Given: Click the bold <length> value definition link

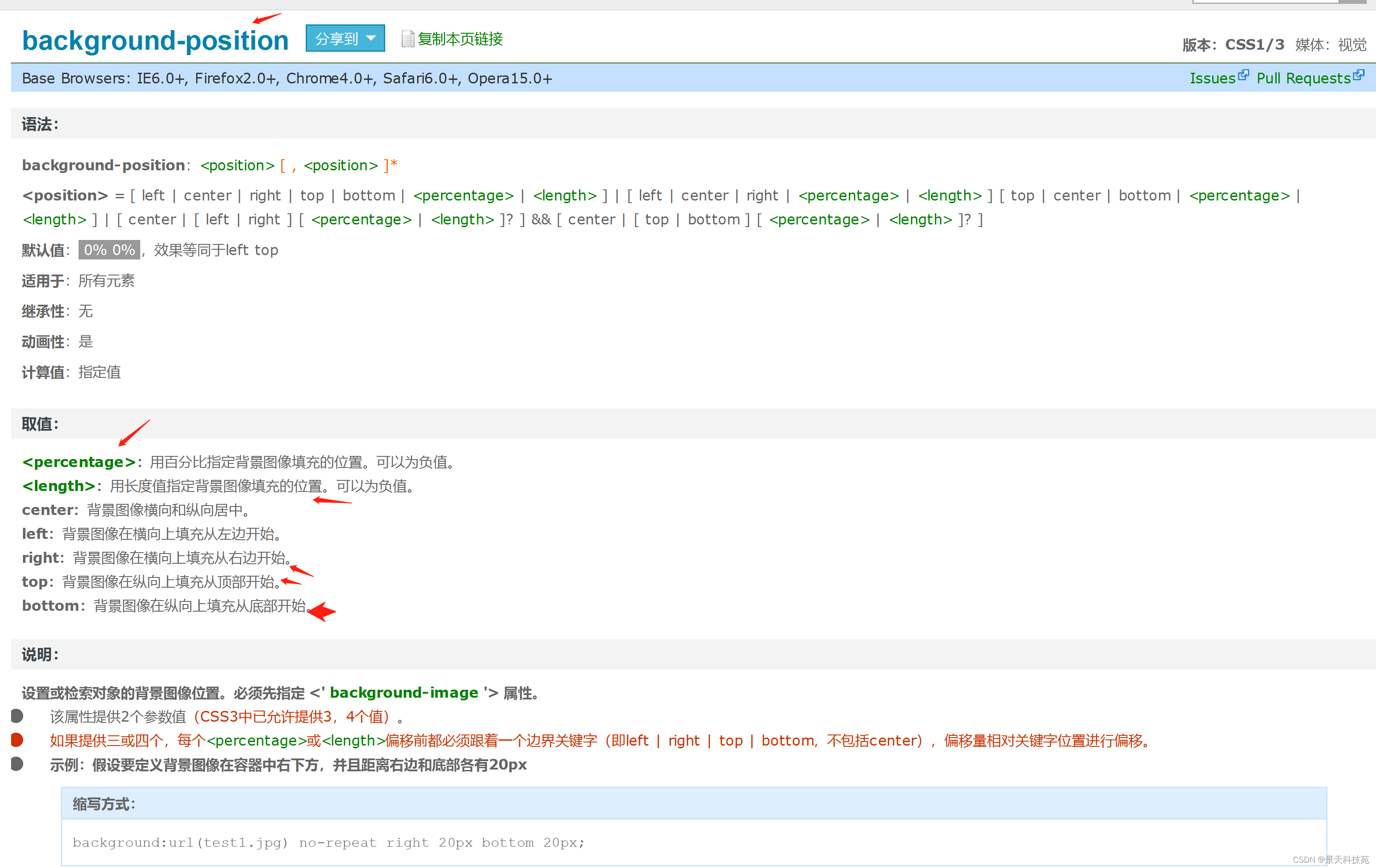Looking at the screenshot, I should 58,485.
